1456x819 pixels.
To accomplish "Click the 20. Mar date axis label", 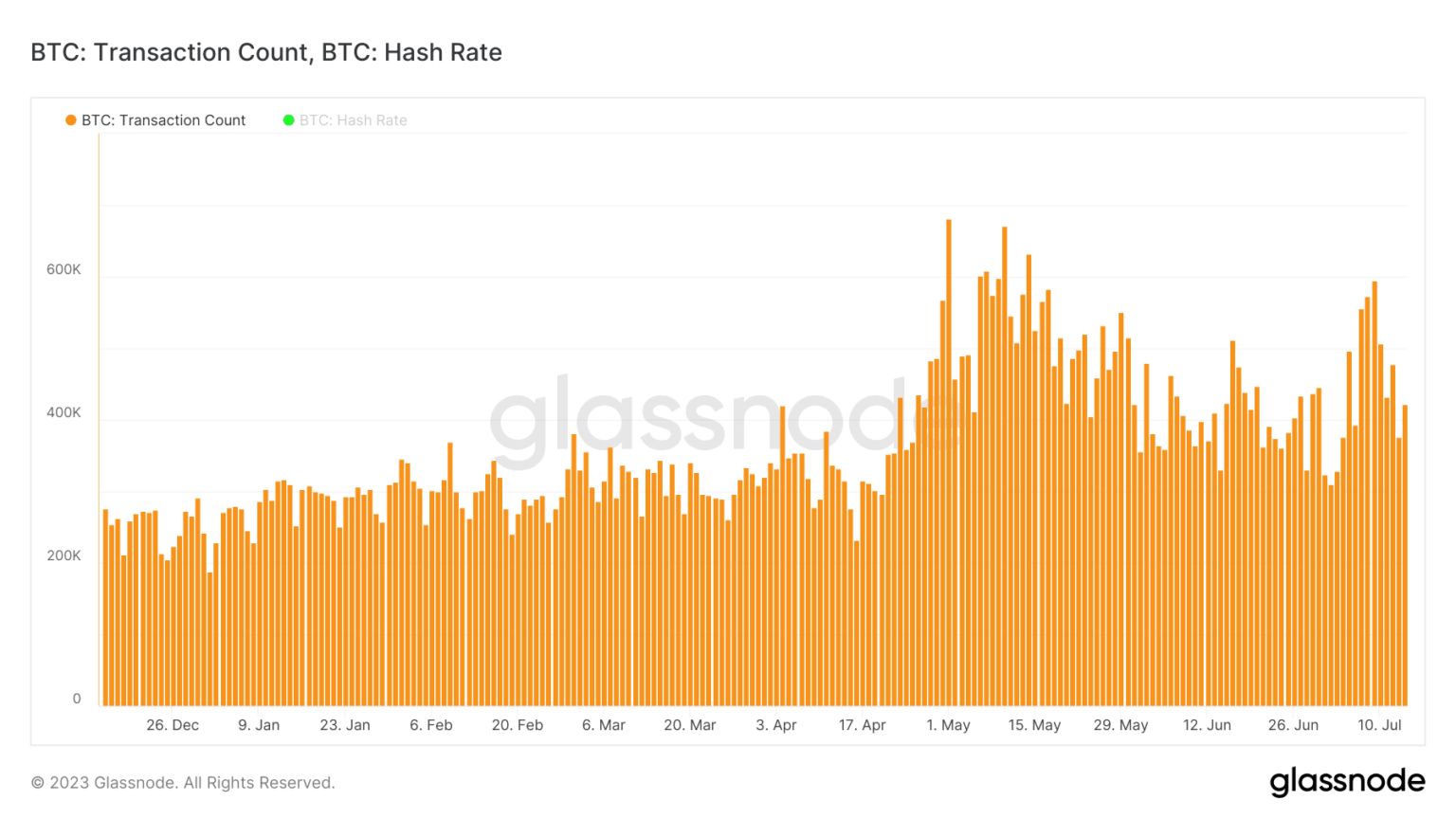I will 690,725.
